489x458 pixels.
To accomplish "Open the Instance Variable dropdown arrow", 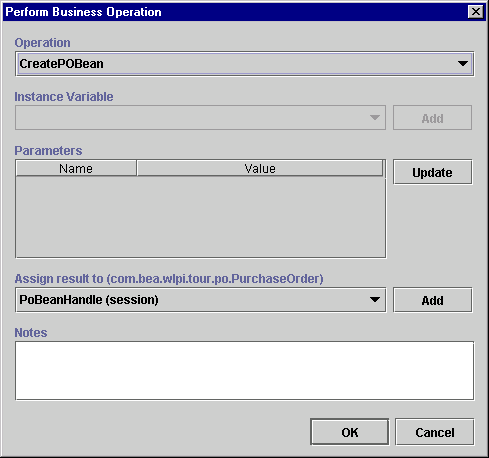I will (375, 118).
